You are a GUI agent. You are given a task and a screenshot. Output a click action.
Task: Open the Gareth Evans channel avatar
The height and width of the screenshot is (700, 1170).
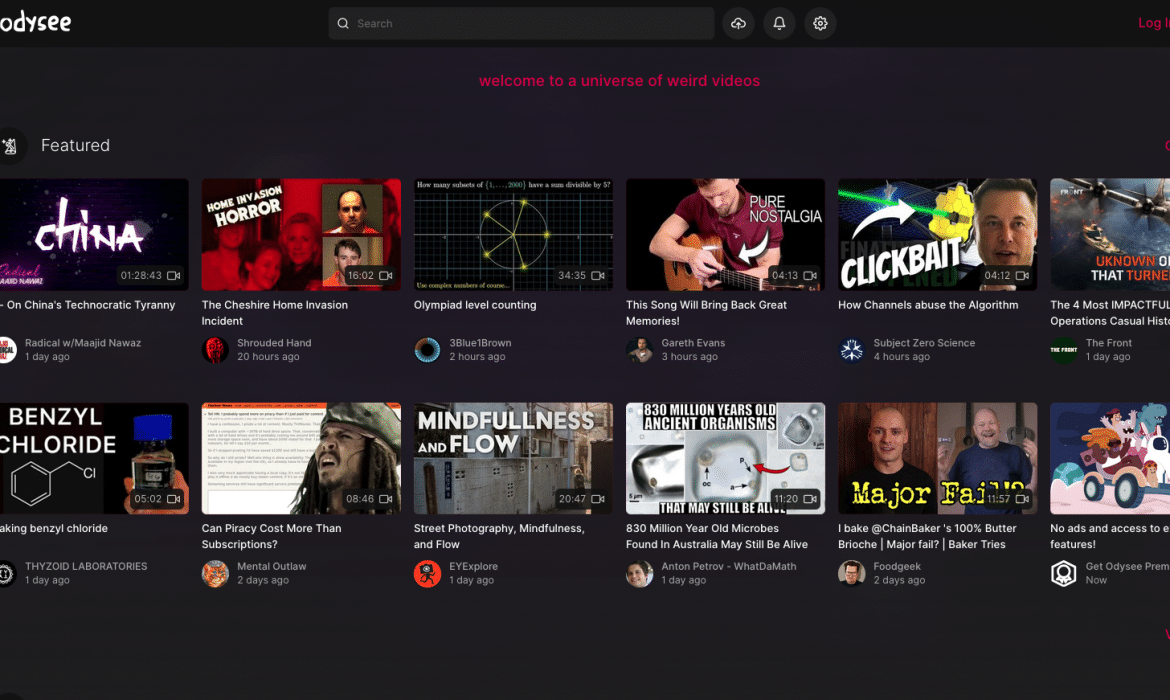pyautogui.click(x=639, y=350)
